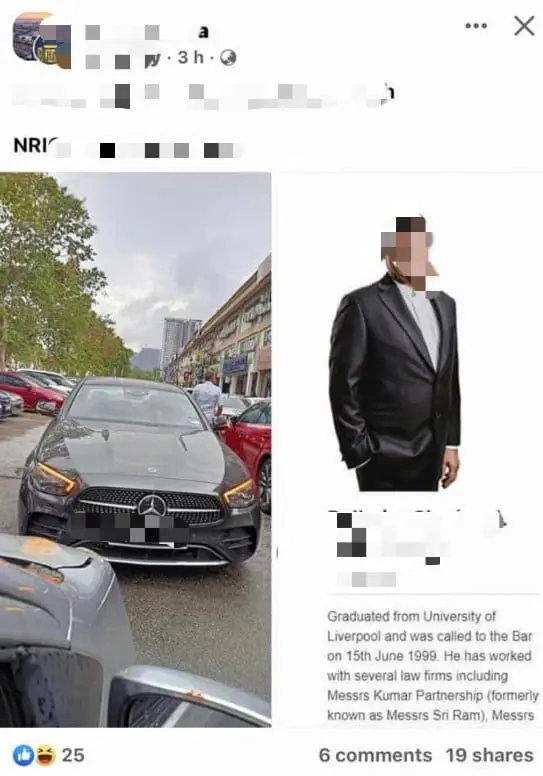
Task: Open the 19 shares link
Action: [490, 755]
